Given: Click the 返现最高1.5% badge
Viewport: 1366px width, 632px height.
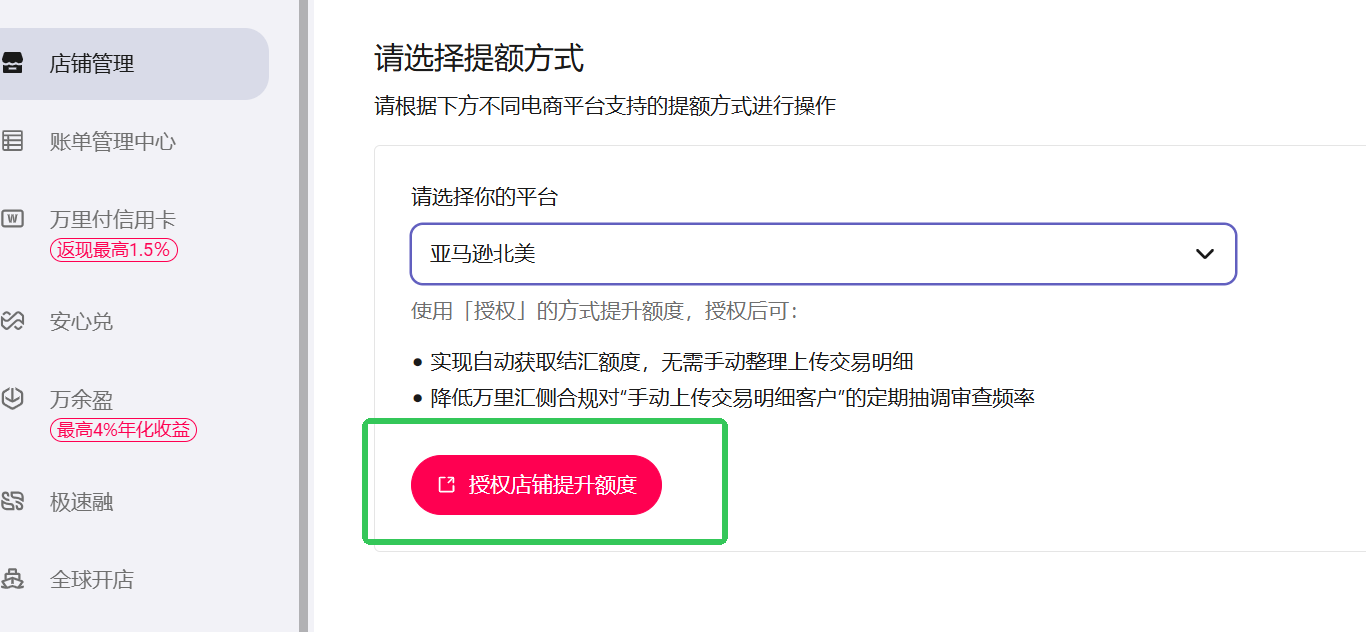Looking at the screenshot, I should [x=114, y=250].
